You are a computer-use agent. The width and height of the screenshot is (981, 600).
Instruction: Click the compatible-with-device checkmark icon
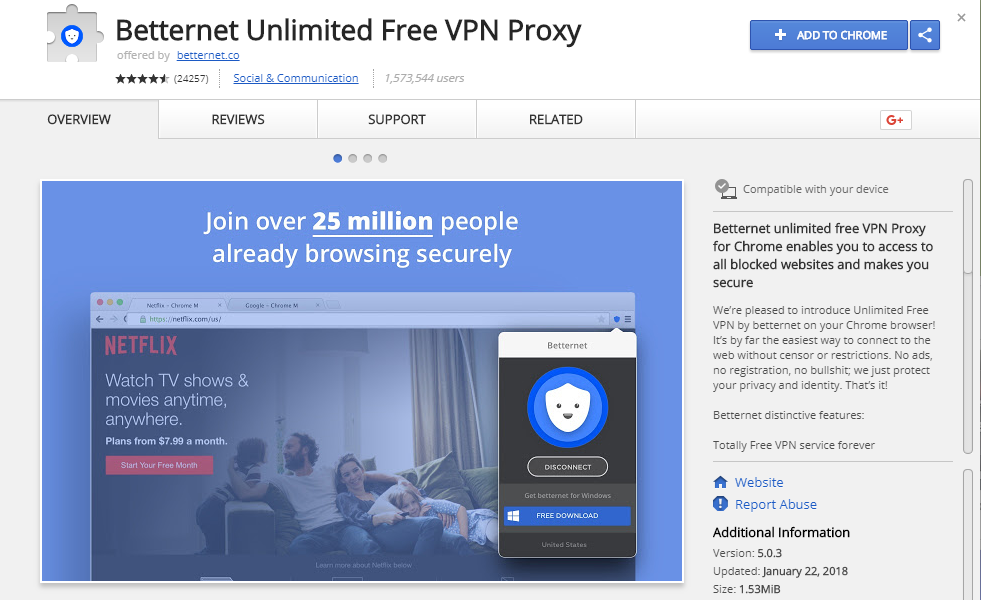(x=725, y=189)
